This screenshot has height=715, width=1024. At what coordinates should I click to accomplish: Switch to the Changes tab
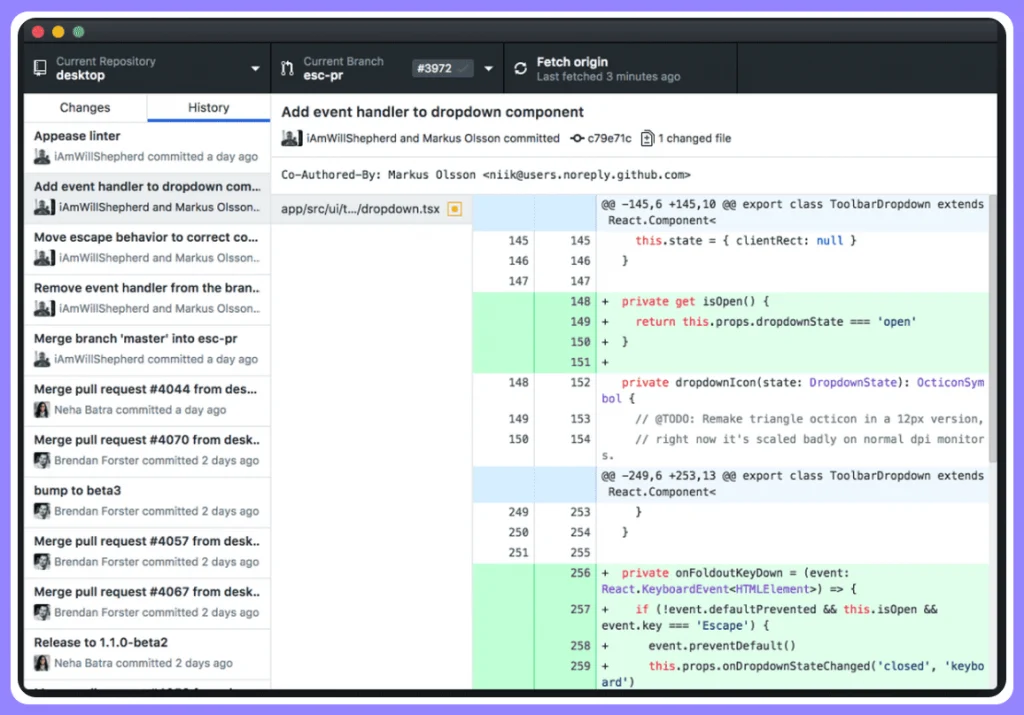pyautogui.click(x=85, y=108)
